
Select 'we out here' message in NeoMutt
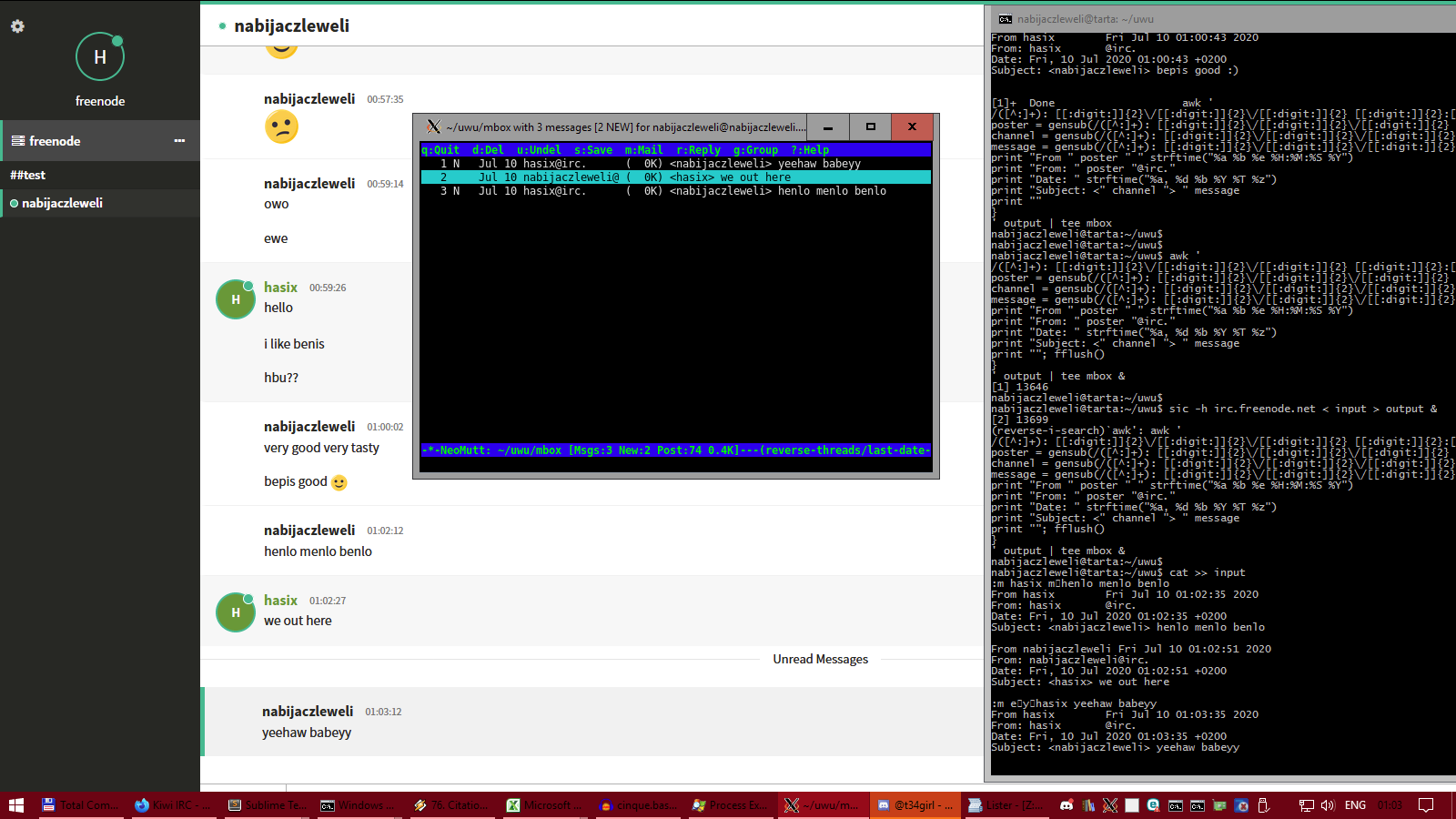tap(675, 177)
